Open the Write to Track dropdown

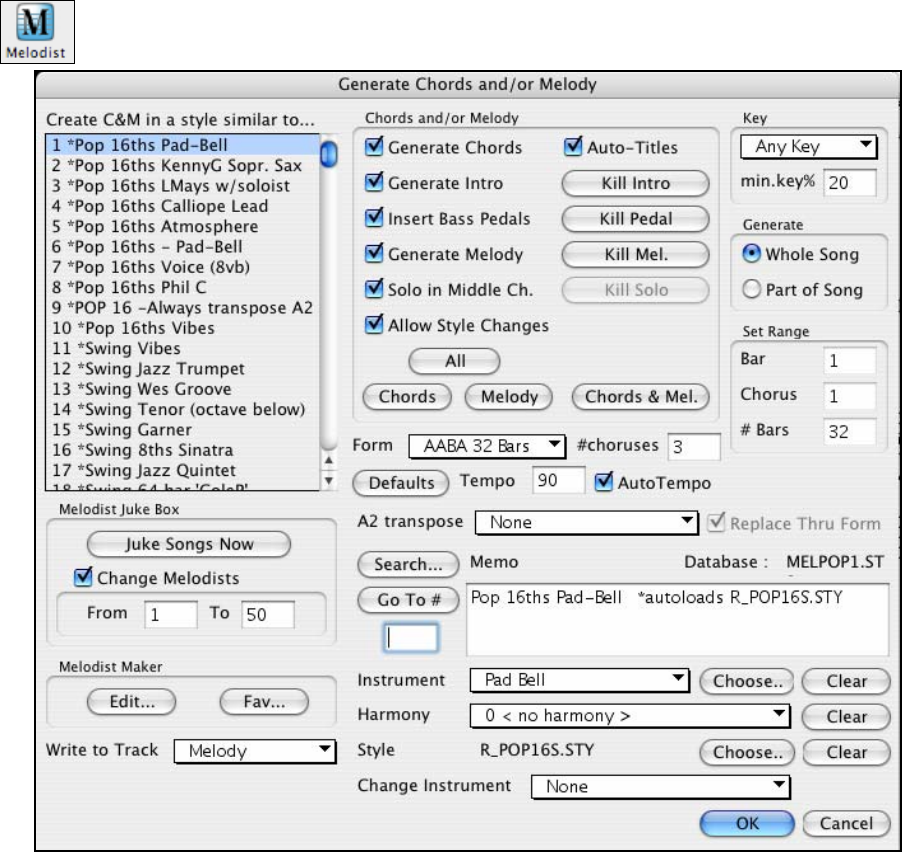coord(255,751)
